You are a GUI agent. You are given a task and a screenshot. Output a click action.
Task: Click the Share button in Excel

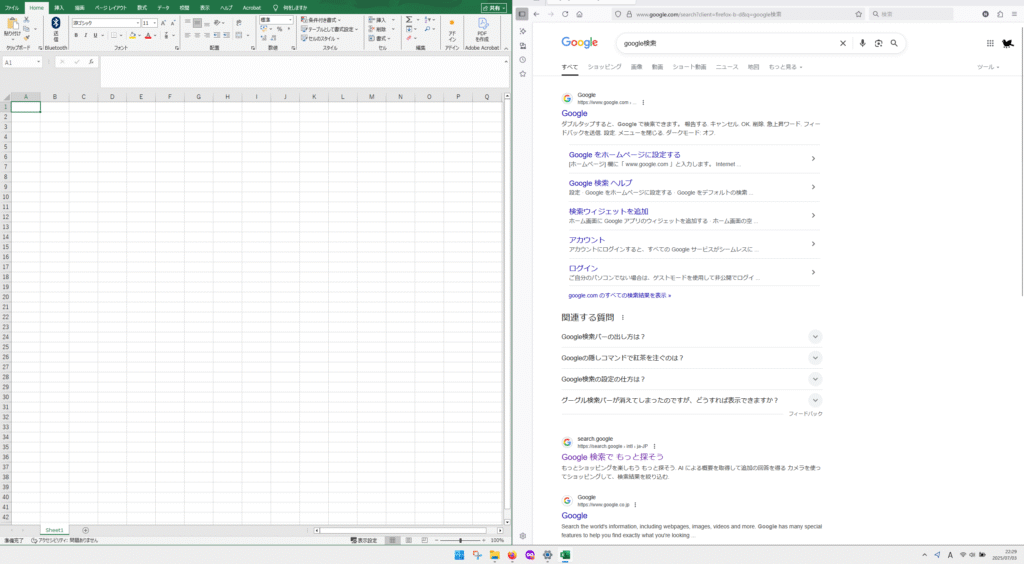(494, 8)
